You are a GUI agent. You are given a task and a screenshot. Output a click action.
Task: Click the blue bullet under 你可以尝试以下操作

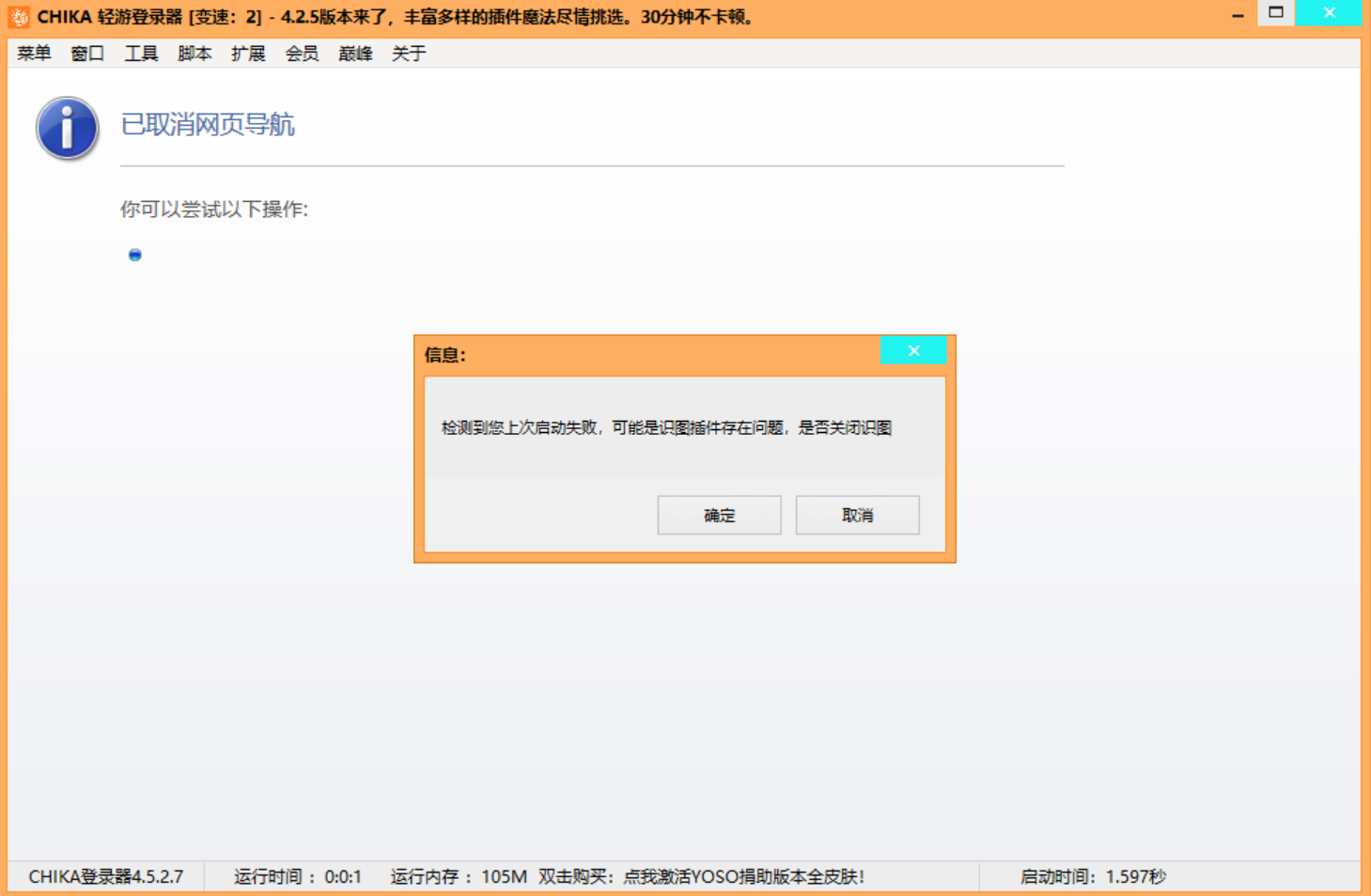[x=135, y=255]
